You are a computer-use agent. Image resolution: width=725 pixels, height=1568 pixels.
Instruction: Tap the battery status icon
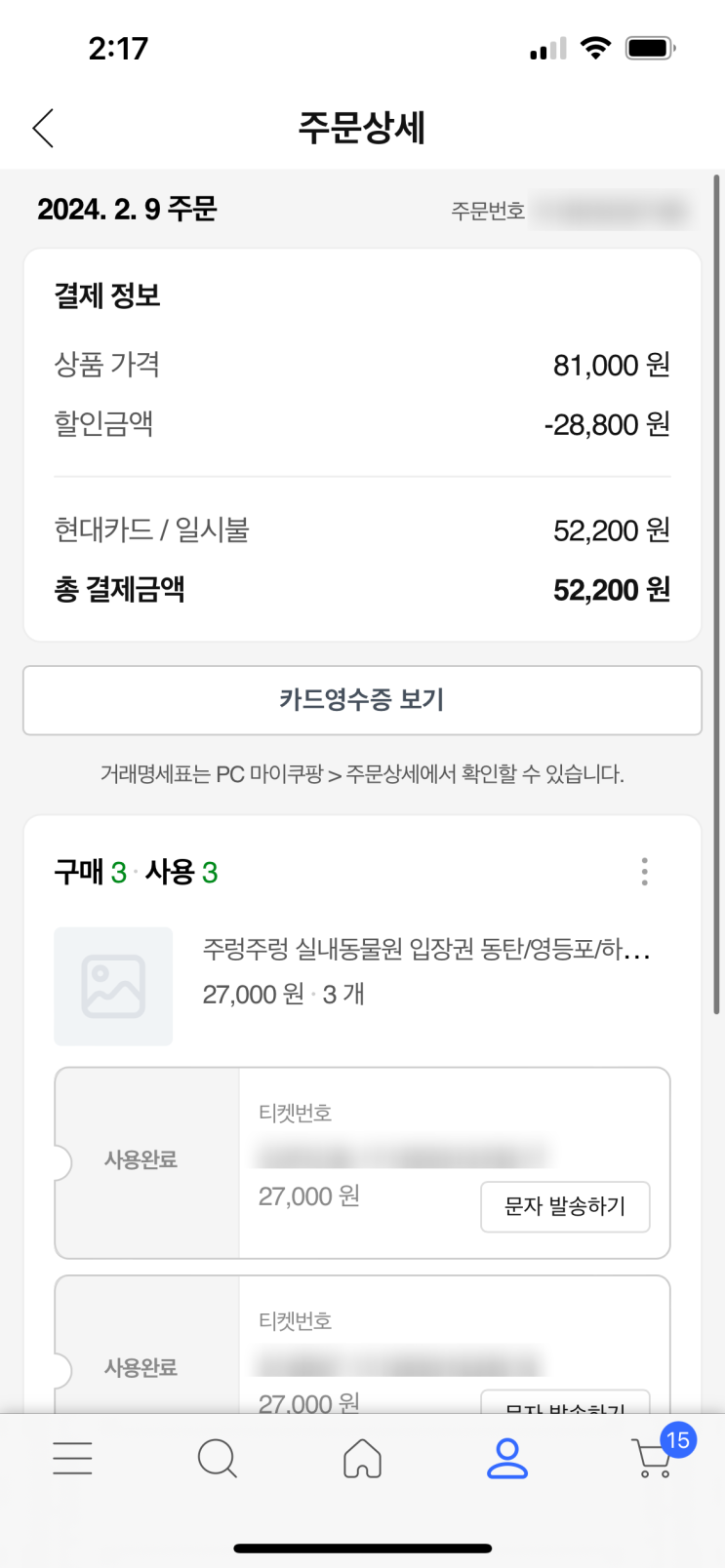click(650, 48)
